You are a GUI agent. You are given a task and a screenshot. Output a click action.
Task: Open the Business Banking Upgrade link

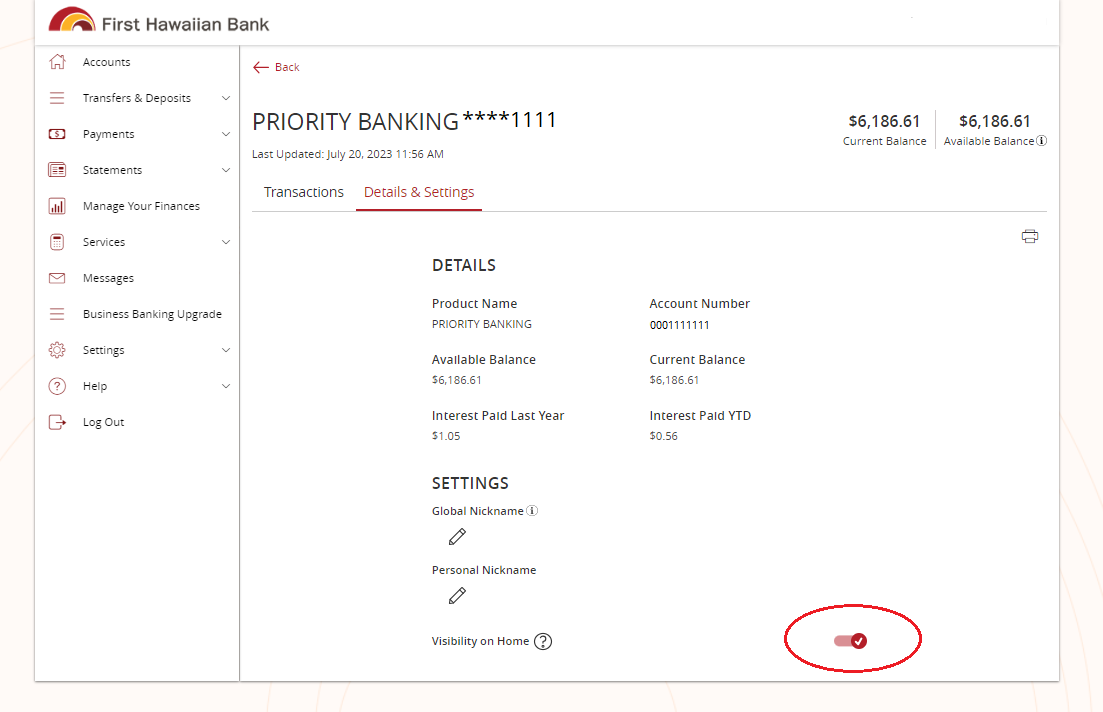click(x=152, y=314)
